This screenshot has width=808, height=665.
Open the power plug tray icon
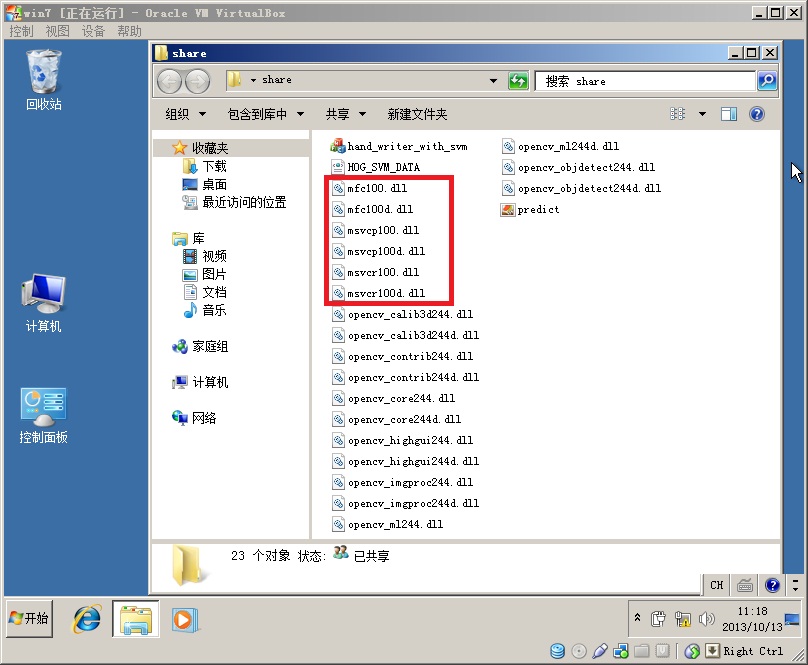coord(658,619)
